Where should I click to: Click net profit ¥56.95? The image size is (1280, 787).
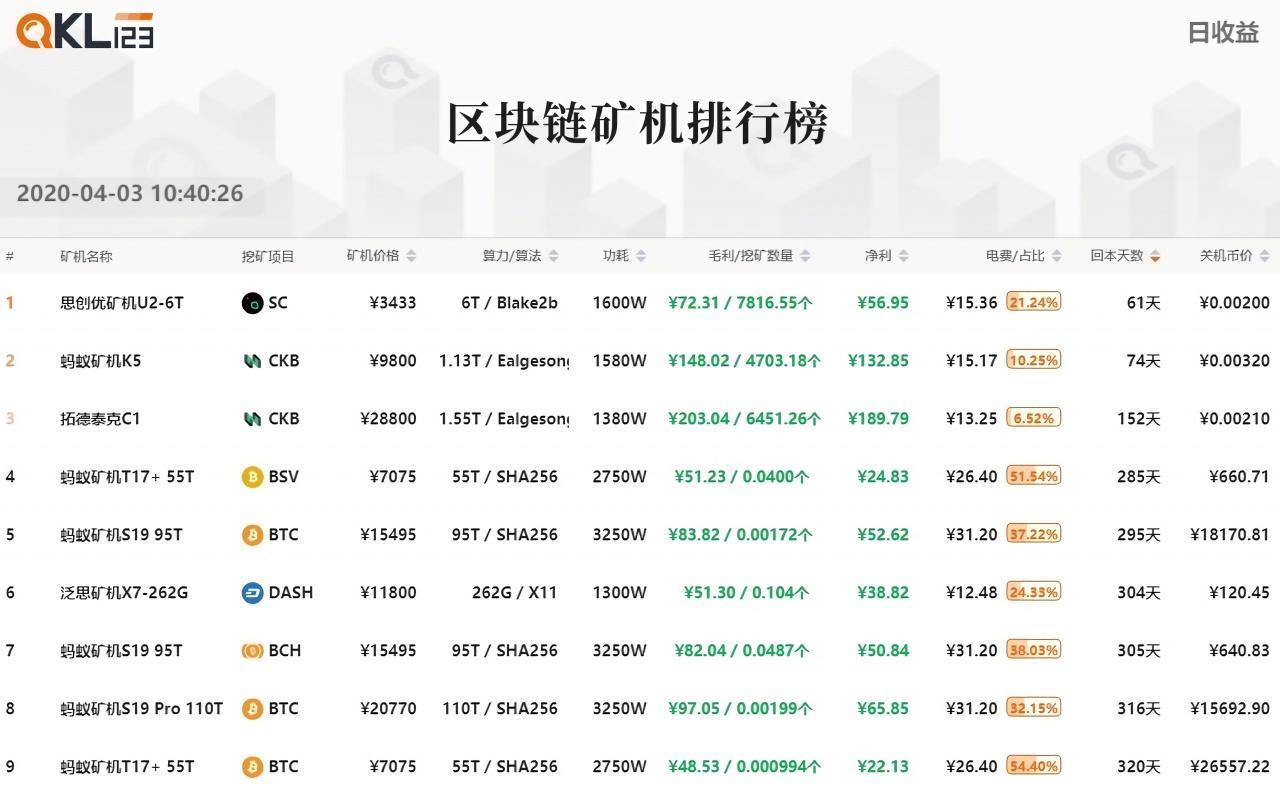tap(883, 303)
